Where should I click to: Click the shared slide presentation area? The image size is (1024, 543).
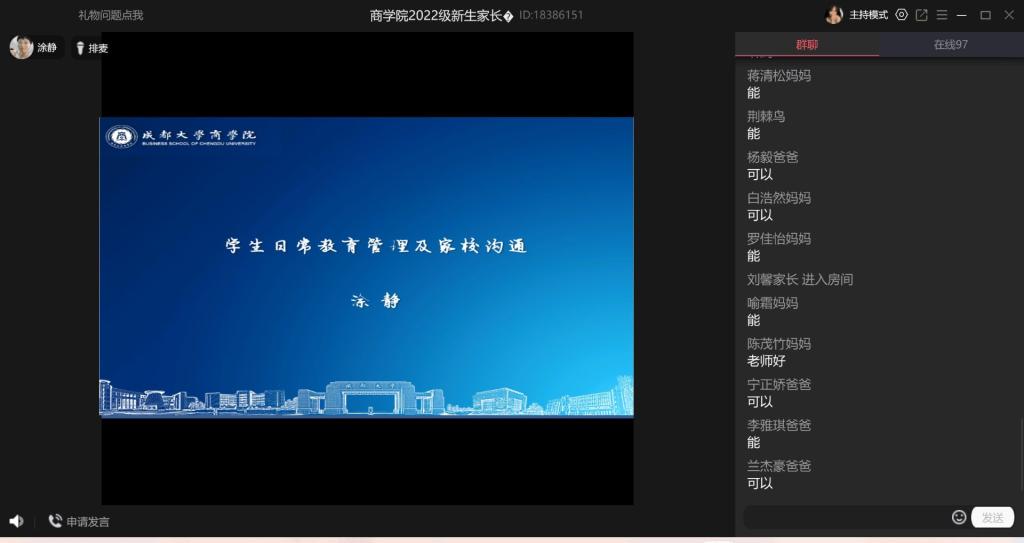pyautogui.click(x=366, y=267)
